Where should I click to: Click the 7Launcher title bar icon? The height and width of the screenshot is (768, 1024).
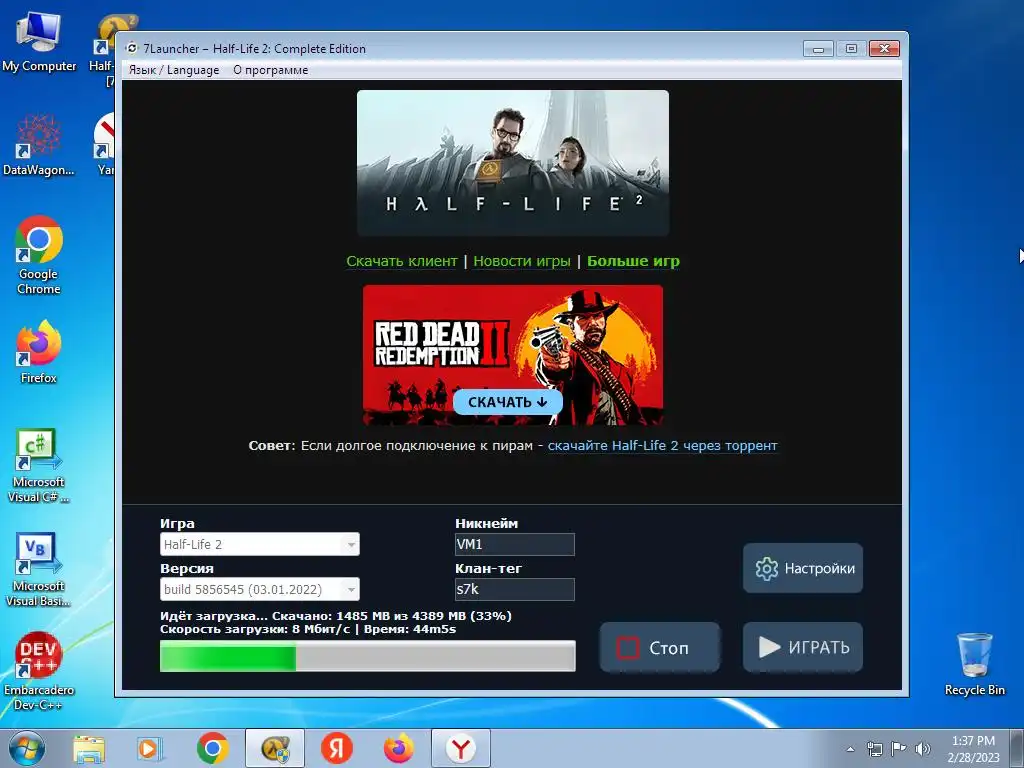(x=132, y=48)
